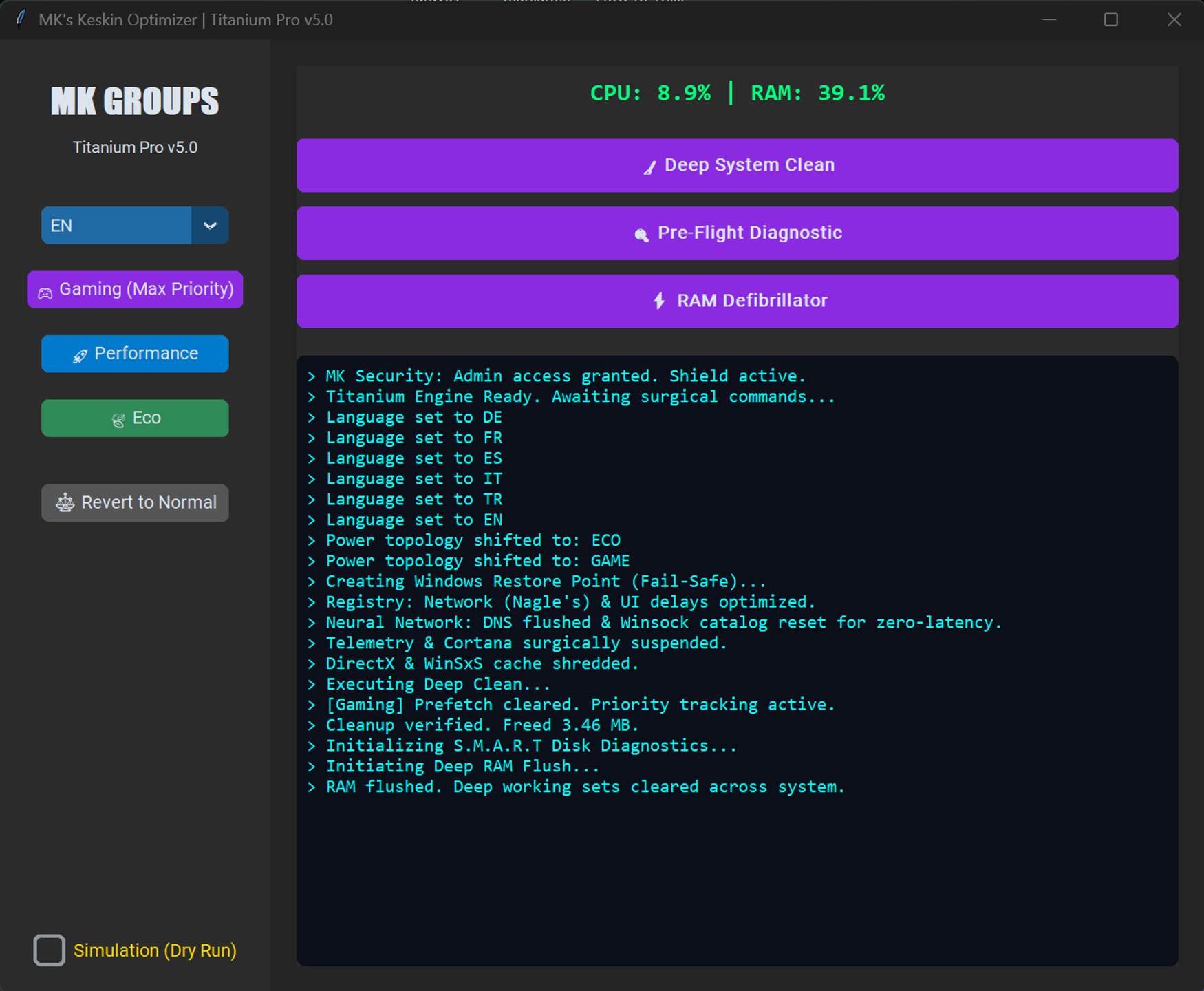Screen dimensions: 1204x991
Task: Click the scales icon on Revert to Normal
Action: [x=65, y=502]
